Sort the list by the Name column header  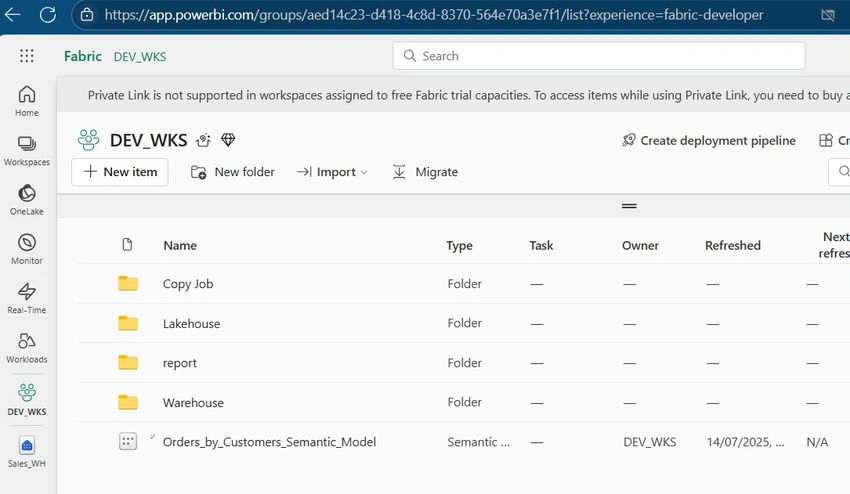[x=180, y=245]
